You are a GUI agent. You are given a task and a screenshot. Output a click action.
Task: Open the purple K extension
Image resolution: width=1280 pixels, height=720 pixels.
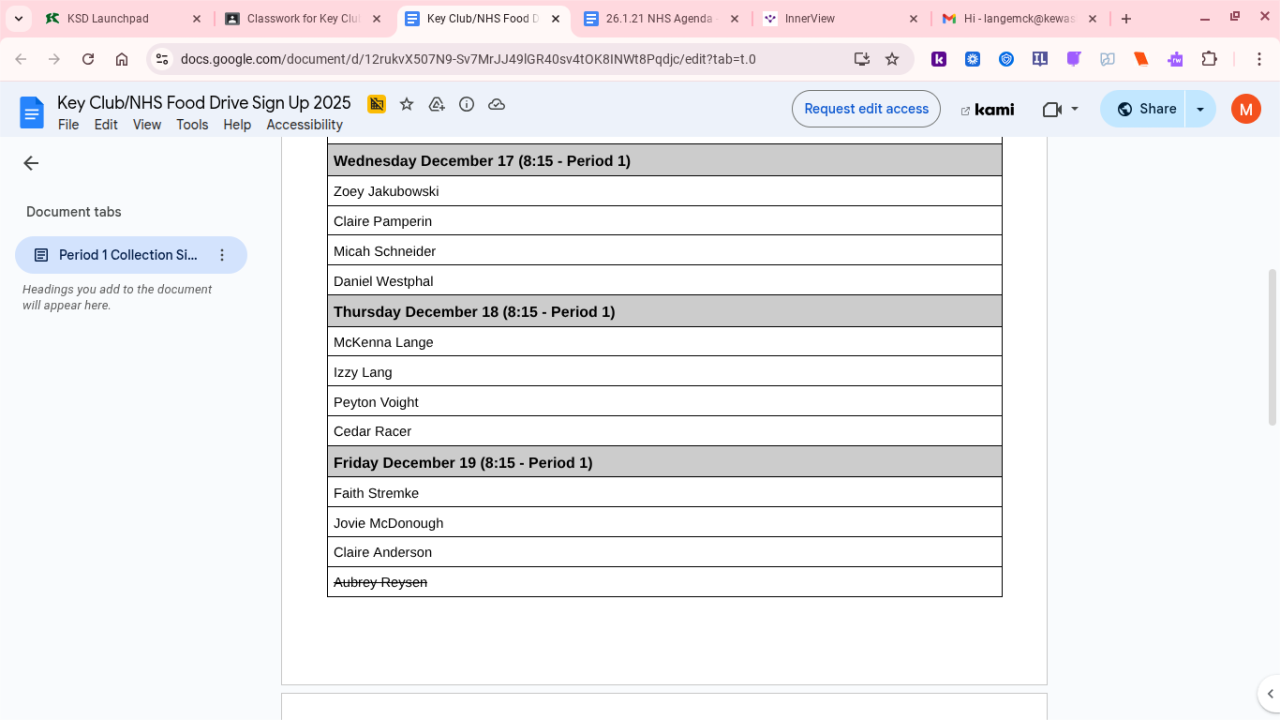[x=939, y=59]
